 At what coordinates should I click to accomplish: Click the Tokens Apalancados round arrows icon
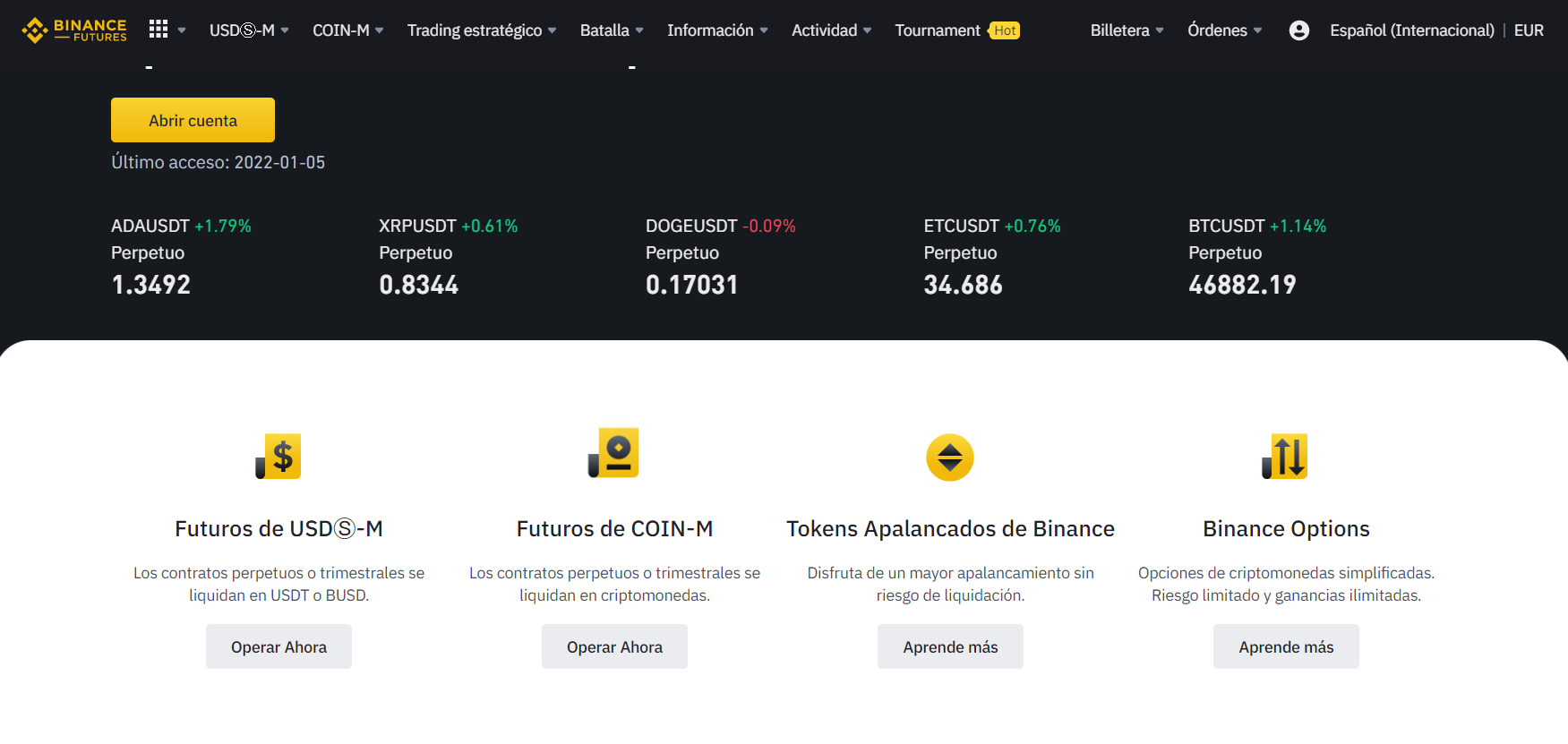coord(950,458)
